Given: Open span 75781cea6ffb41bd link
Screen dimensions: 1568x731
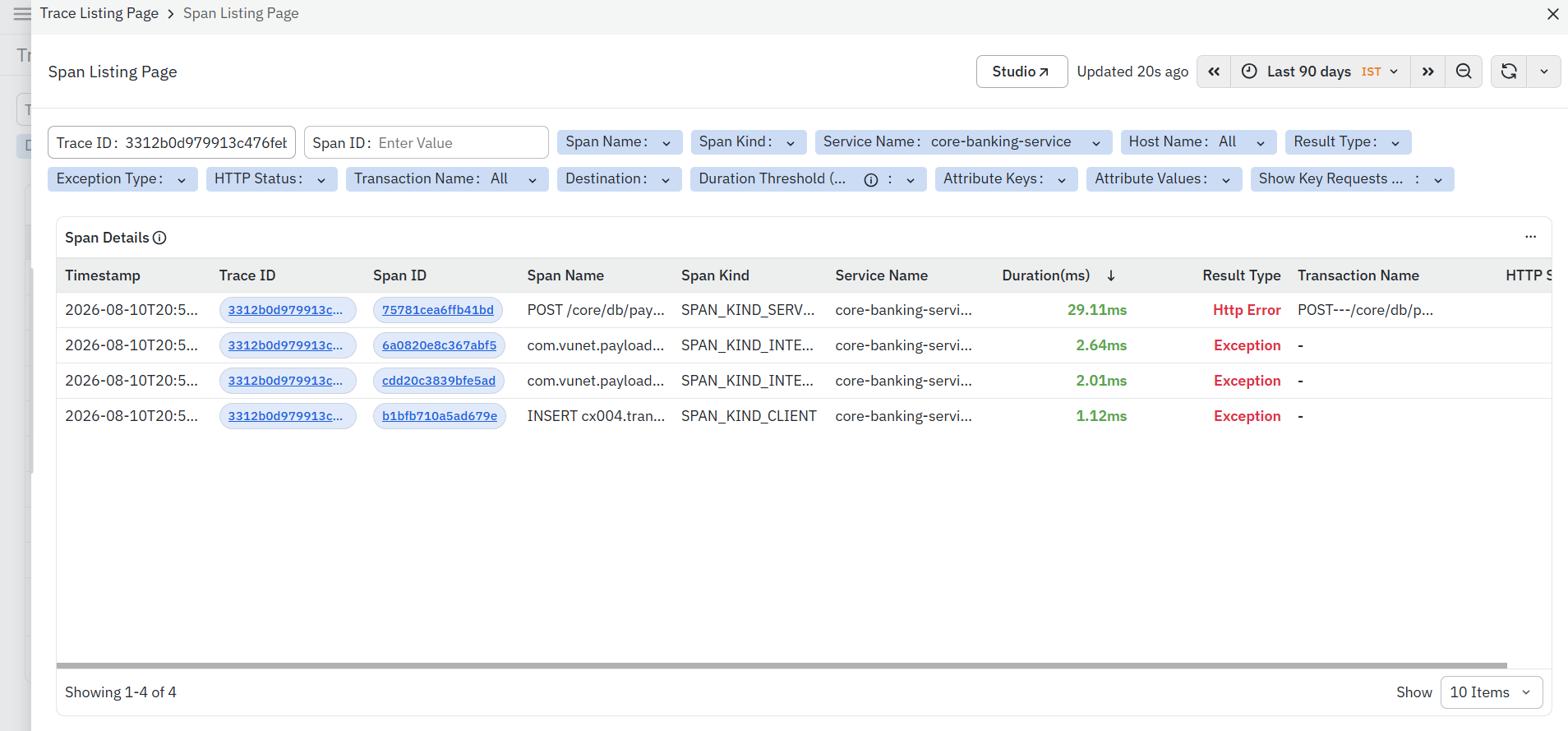Looking at the screenshot, I should 438,310.
